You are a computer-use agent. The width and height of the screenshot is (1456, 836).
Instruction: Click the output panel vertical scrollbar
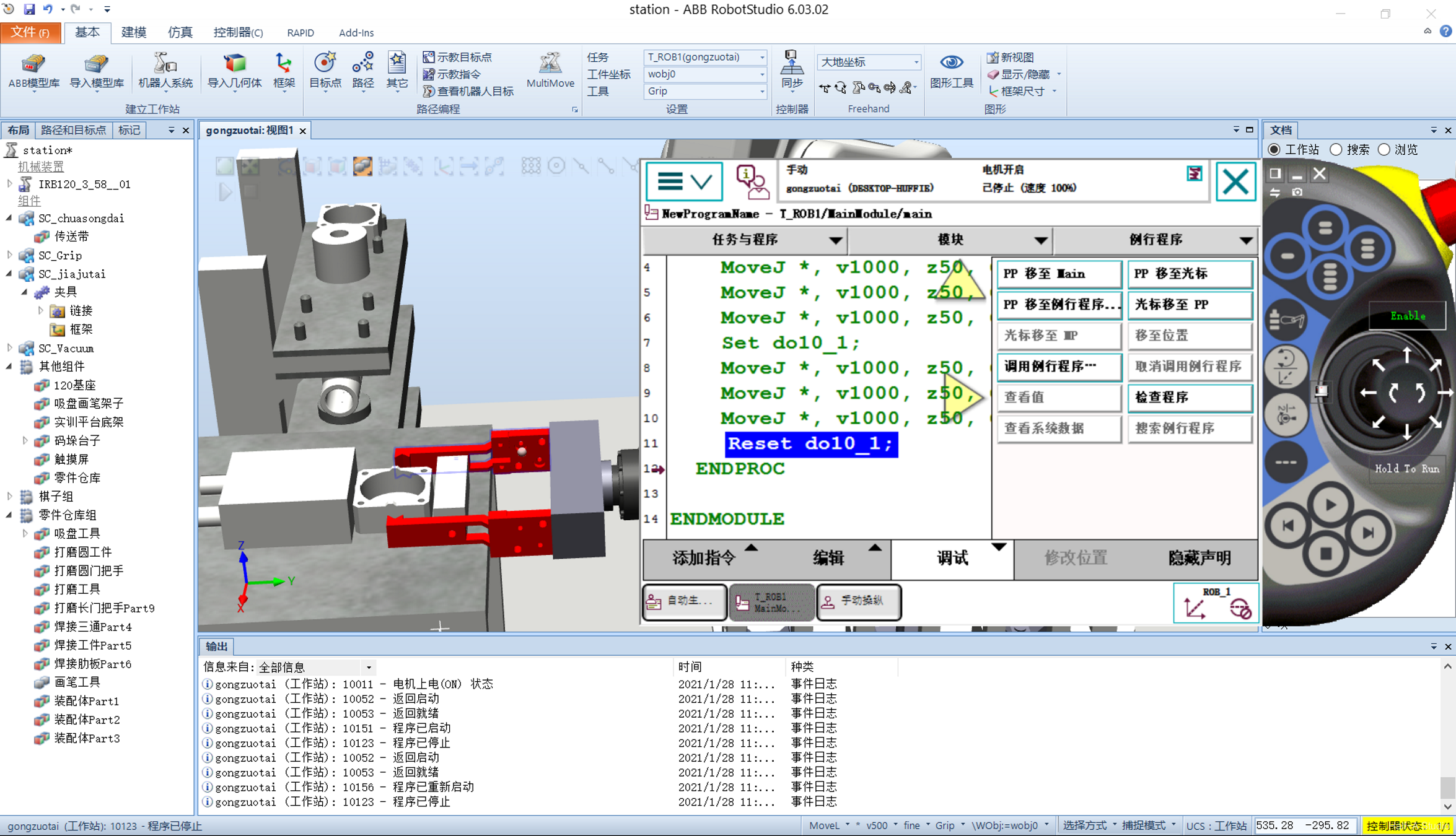1447,788
